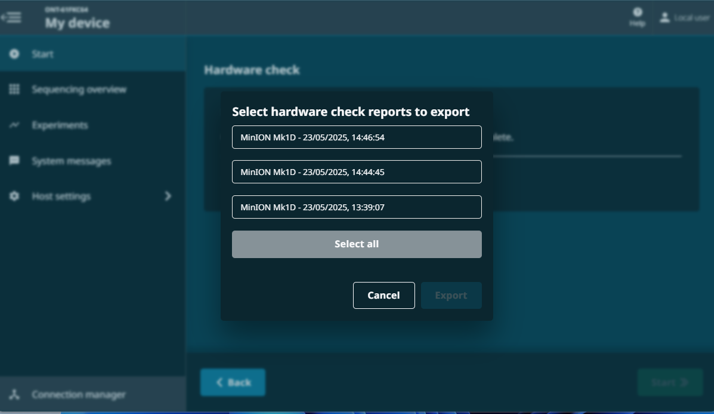Click the Sequencing overview grid icon

pyautogui.click(x=14, y=89)
